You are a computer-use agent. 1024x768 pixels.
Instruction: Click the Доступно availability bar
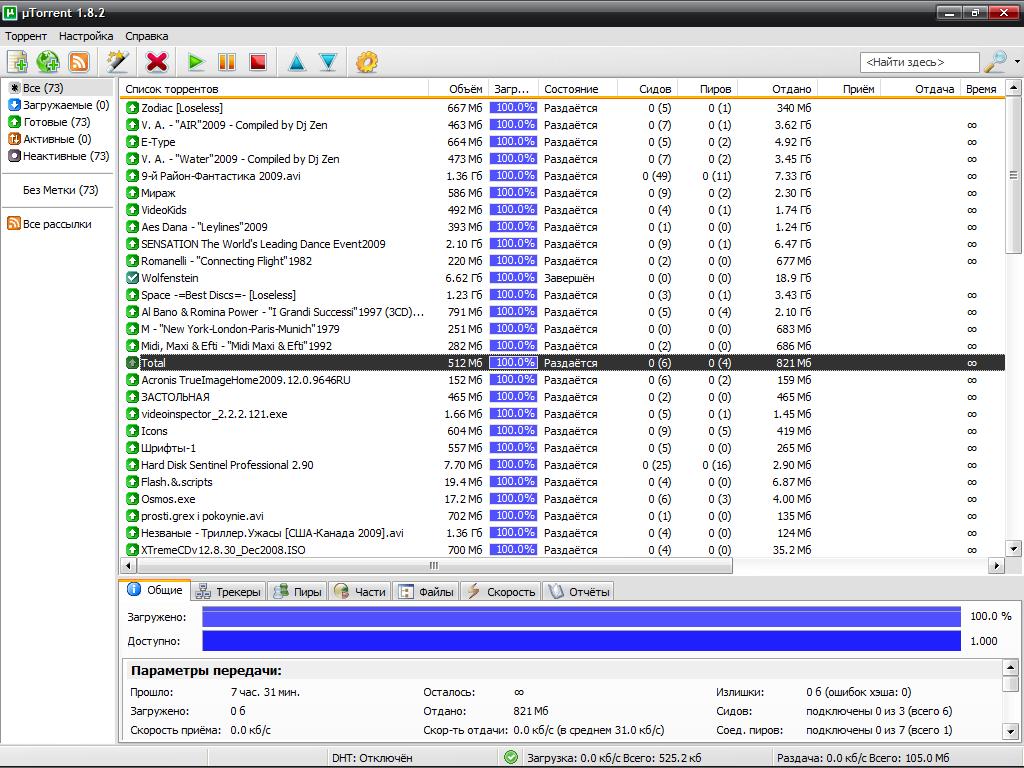click(x=581, y=641)
